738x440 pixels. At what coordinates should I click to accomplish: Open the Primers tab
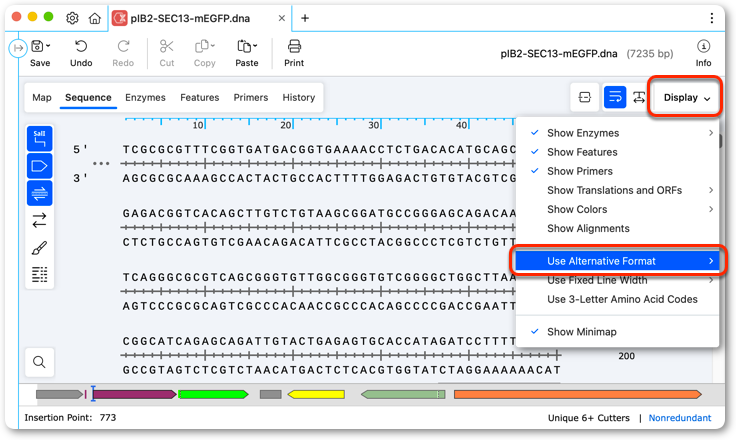(250, 97)
